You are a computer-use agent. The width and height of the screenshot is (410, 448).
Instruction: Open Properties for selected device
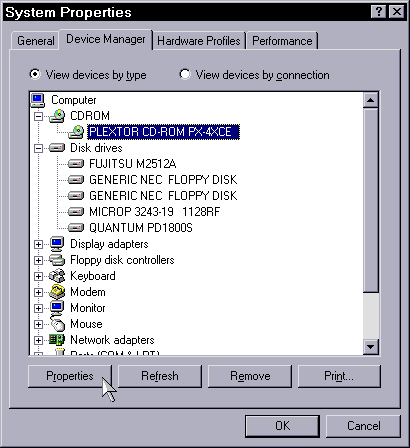(x=70, y=376)
